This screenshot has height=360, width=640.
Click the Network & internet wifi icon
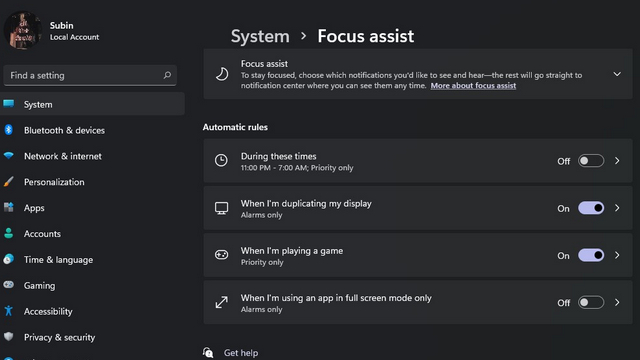click(x=9, y=156)
